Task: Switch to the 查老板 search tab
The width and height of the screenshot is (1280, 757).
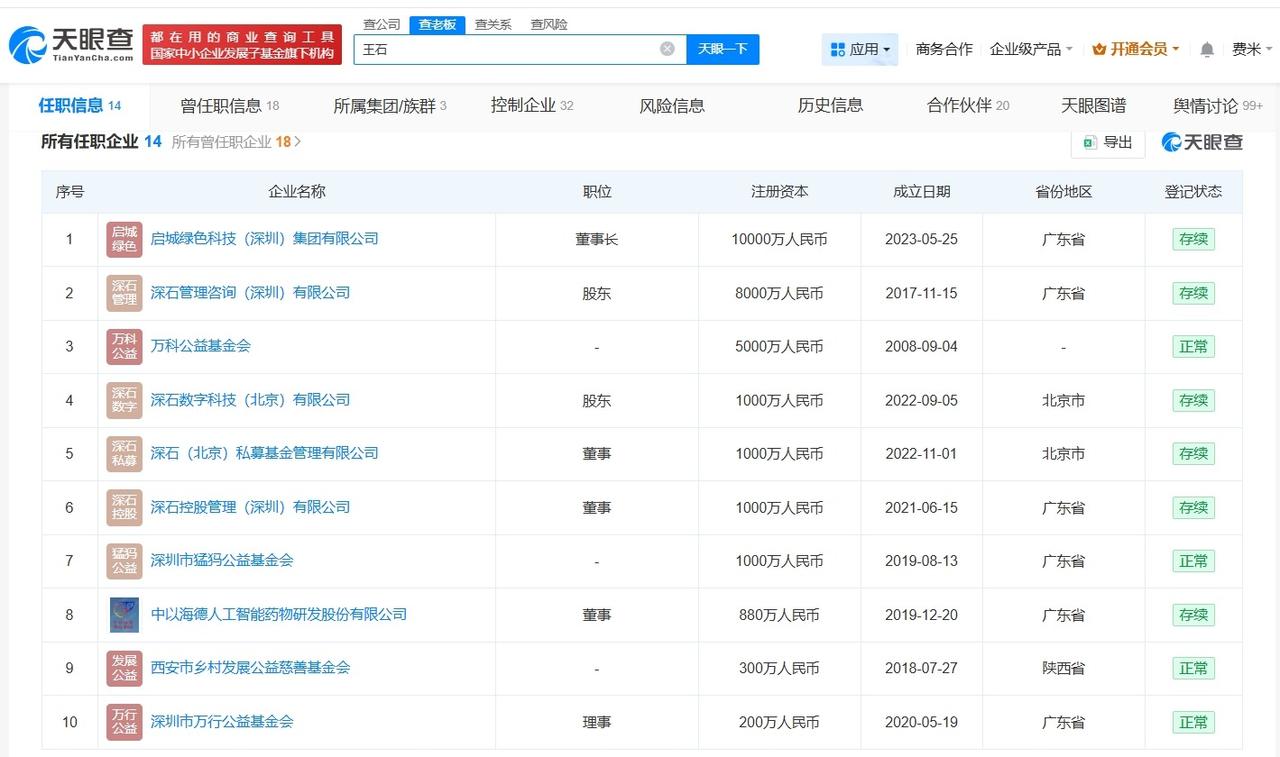Action: (x=438, y=24)
